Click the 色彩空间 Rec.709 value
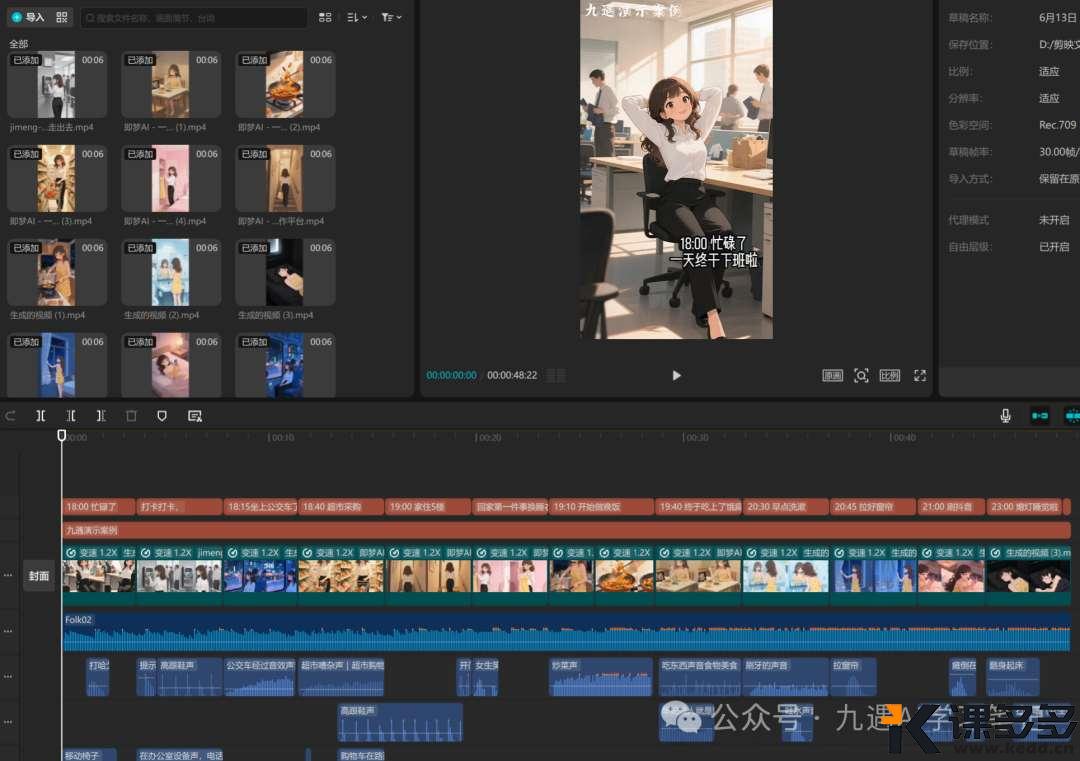 click(1057, 125)
